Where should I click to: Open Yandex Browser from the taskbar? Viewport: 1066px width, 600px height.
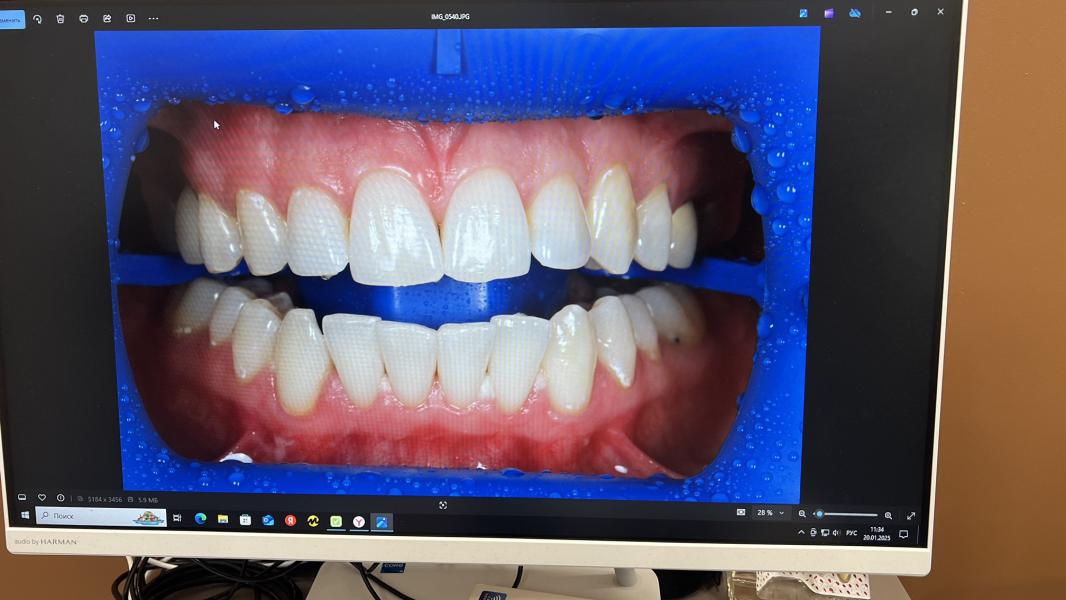click(x=359, y=522)
